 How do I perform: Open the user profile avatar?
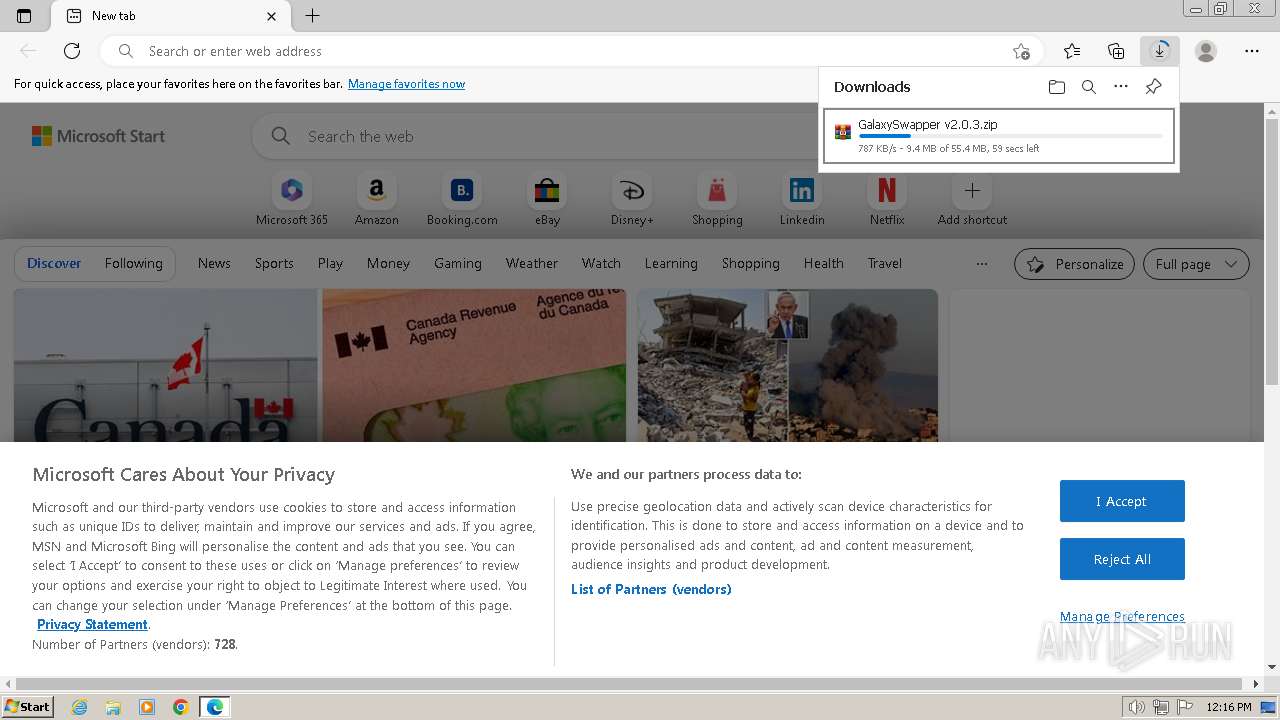1206,51
